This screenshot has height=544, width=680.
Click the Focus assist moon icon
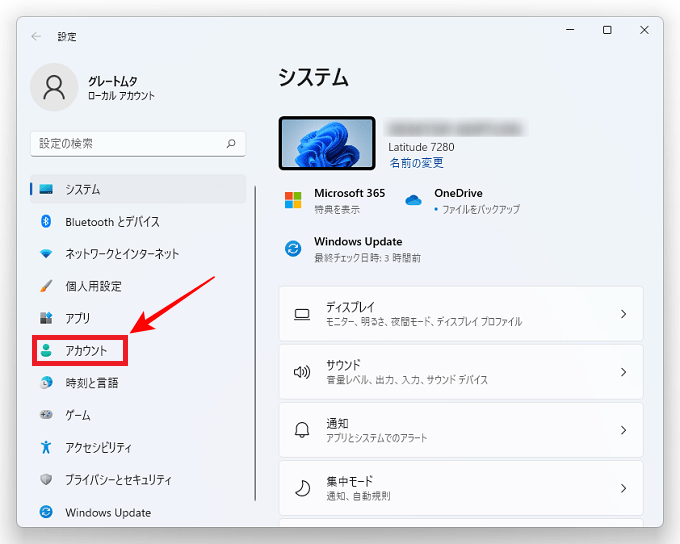tap(302, 488)
